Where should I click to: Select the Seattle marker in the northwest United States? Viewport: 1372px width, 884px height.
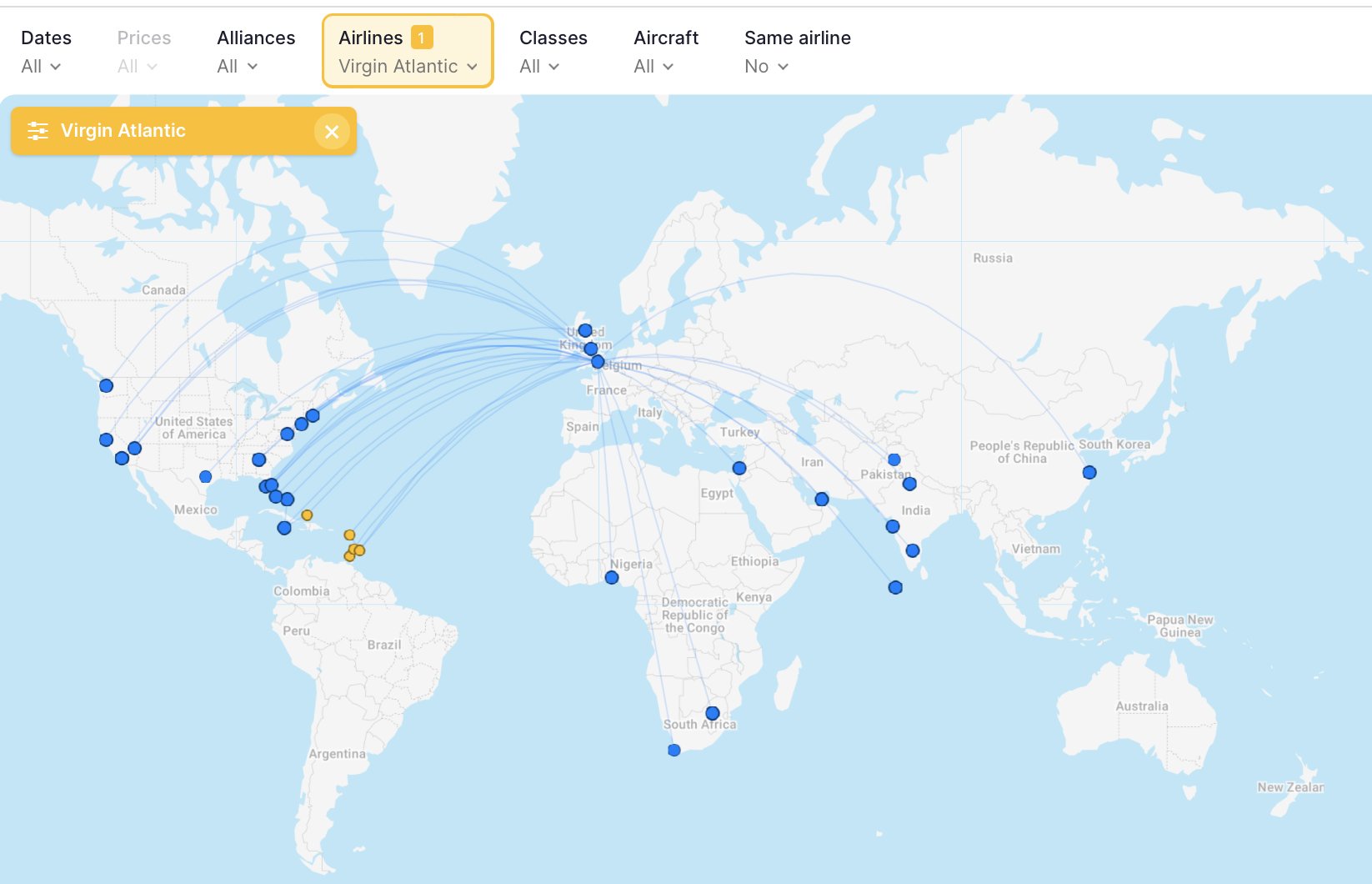point(106,385)
